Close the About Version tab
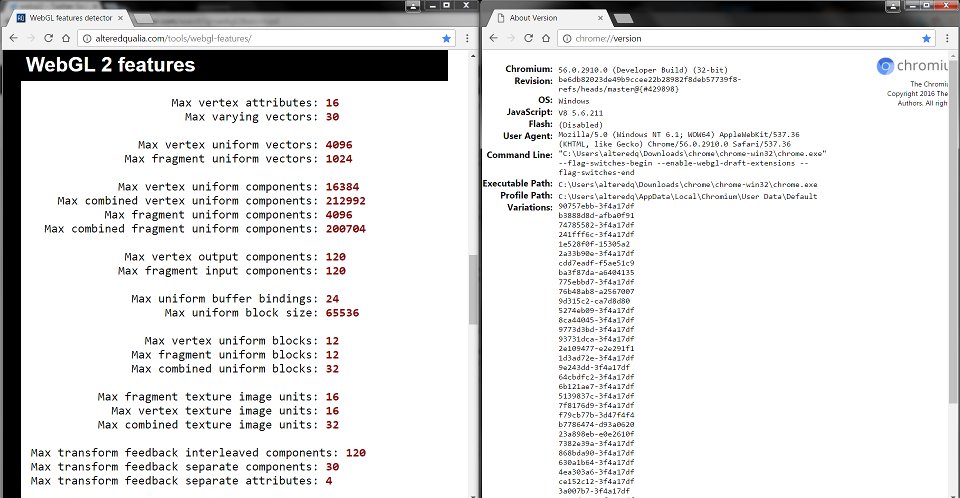The image size is (960, 498). pos(600,18)
